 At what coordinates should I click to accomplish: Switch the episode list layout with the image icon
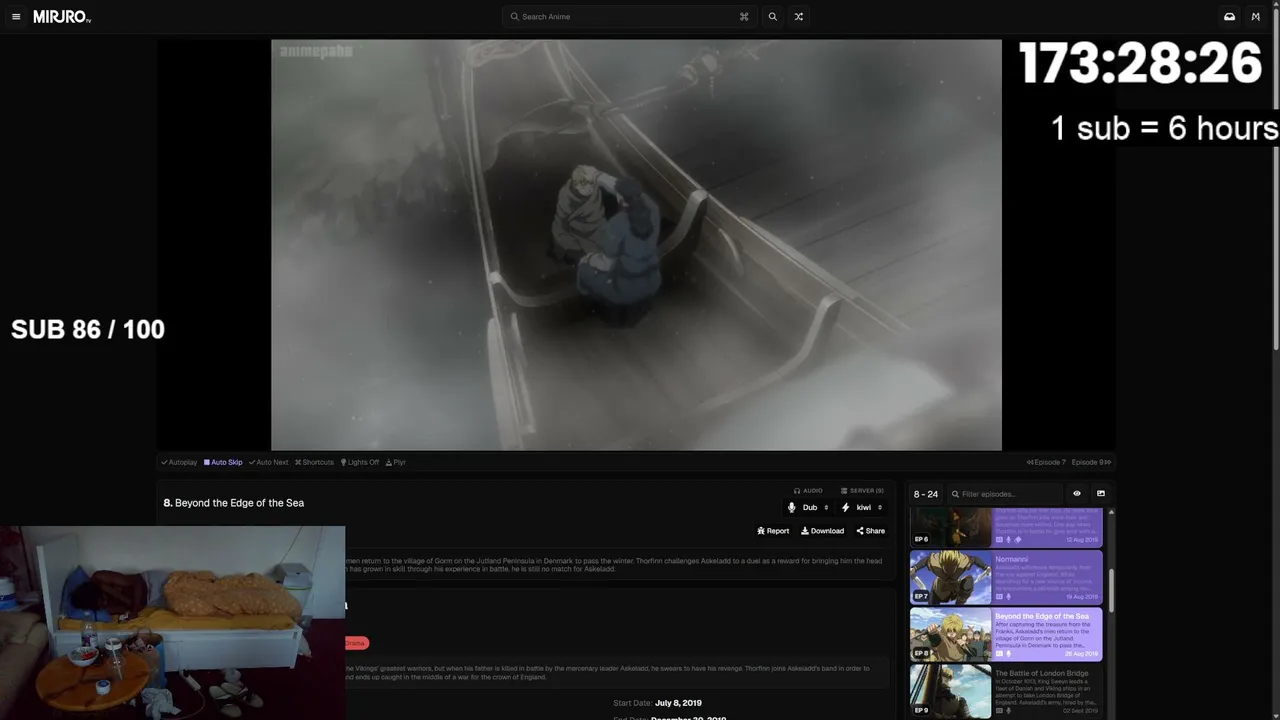click(1101, 494)
